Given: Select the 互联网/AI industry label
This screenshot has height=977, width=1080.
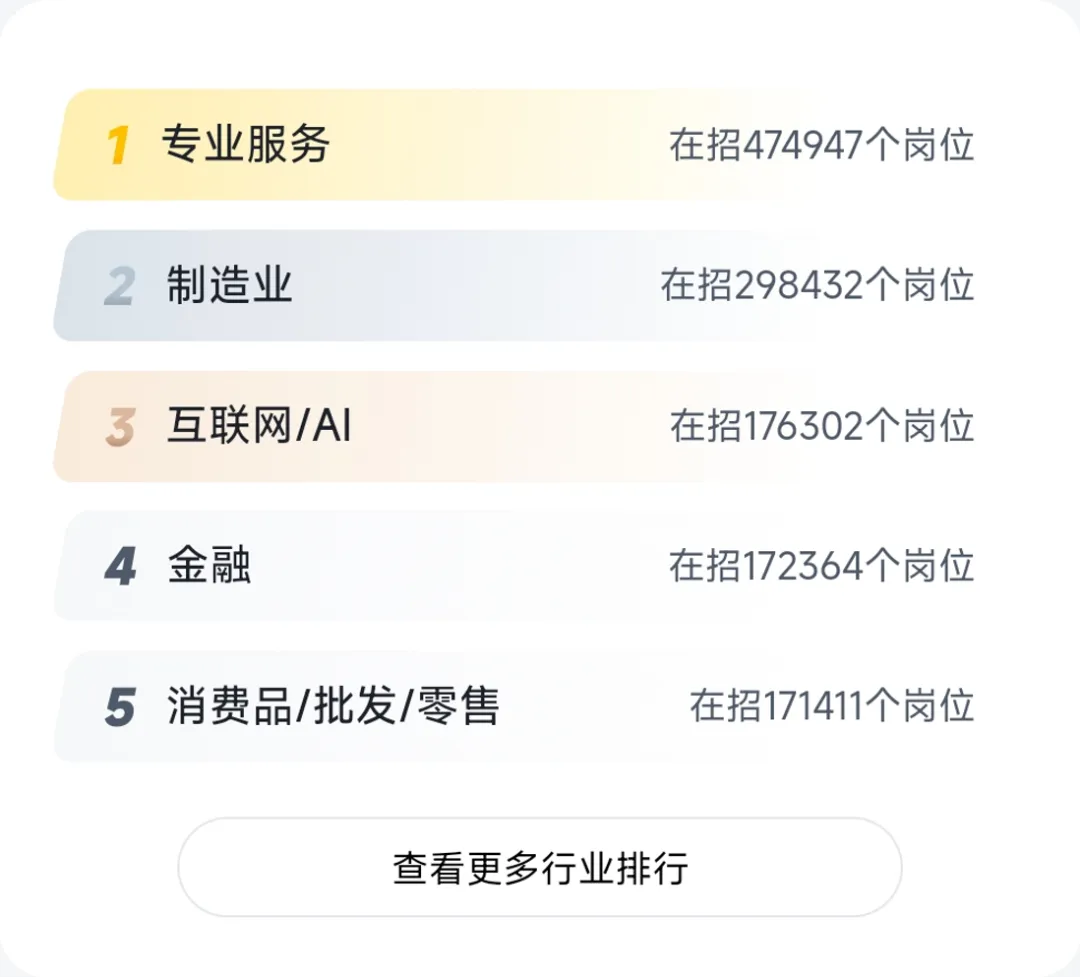Looking at the screenshot, I should 259,425.
